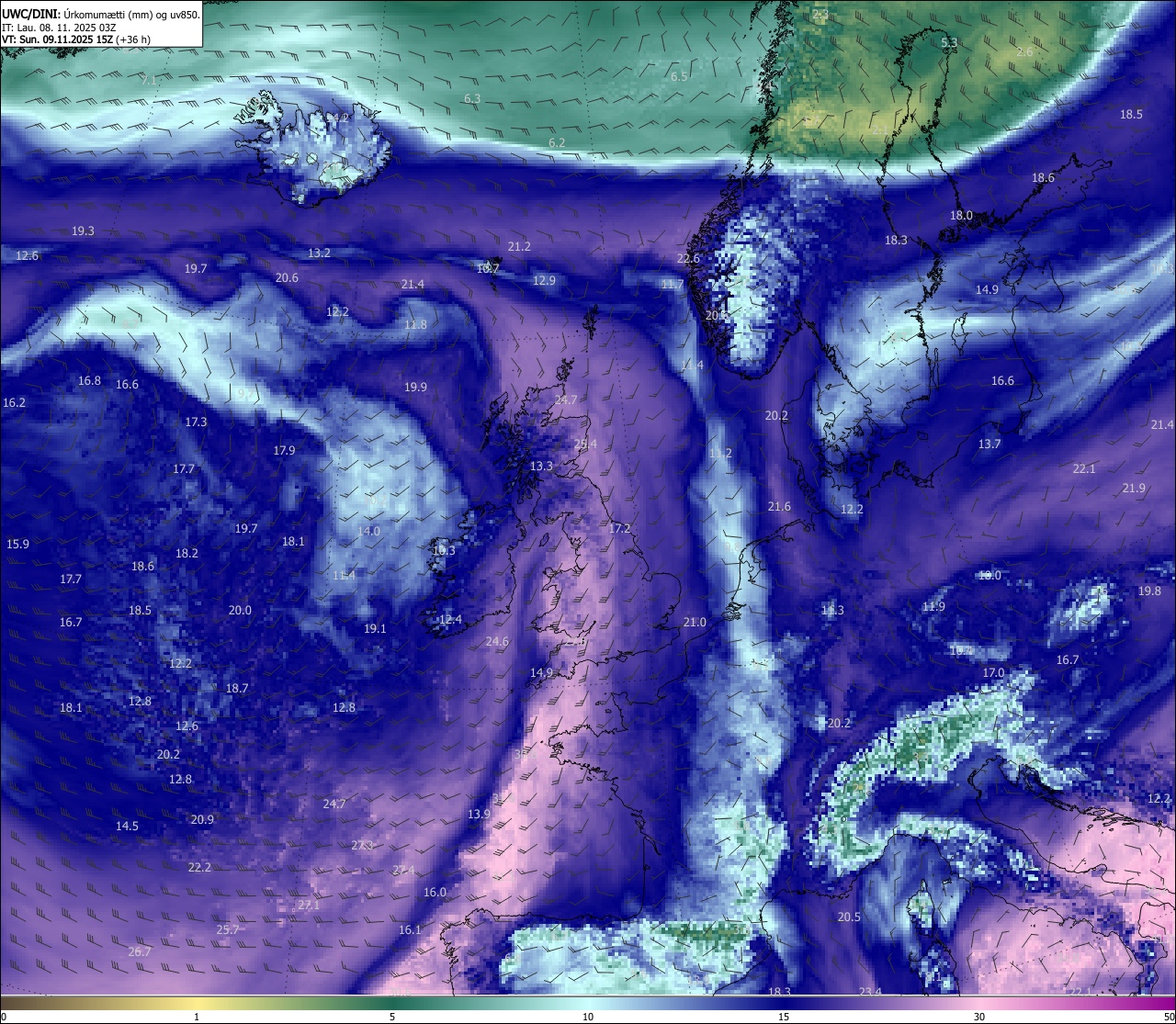Select the 11.8 map value
The height and width of the screenshot is (1024, 1176).
click(415, 325)
